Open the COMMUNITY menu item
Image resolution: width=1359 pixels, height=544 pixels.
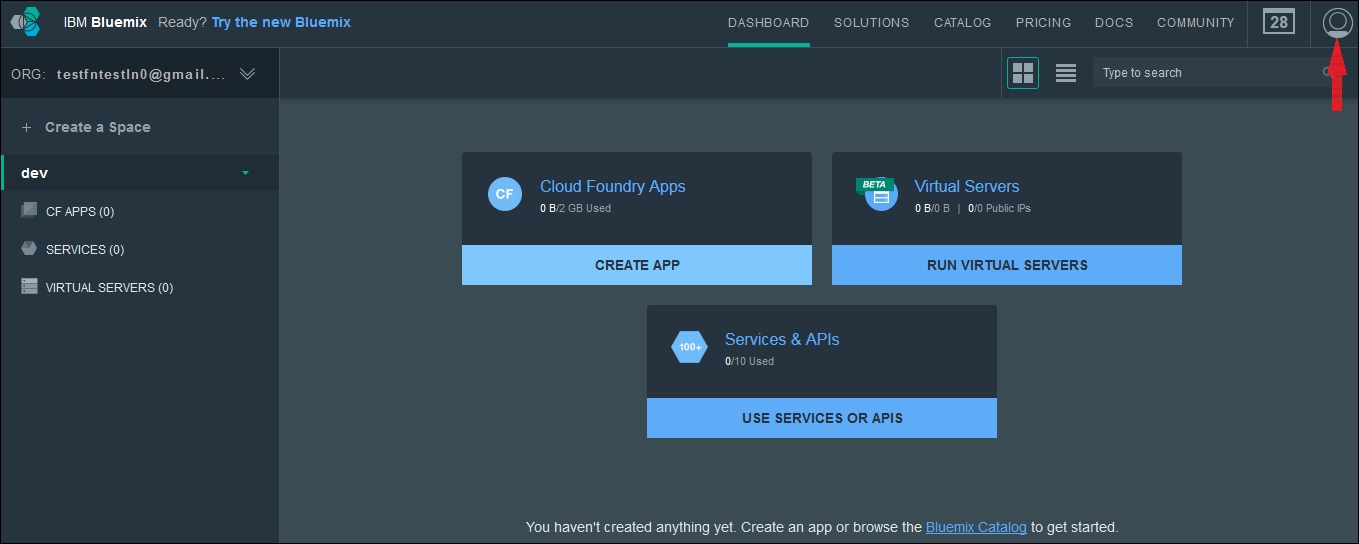pyautogui.click(x=1196, y=22)
